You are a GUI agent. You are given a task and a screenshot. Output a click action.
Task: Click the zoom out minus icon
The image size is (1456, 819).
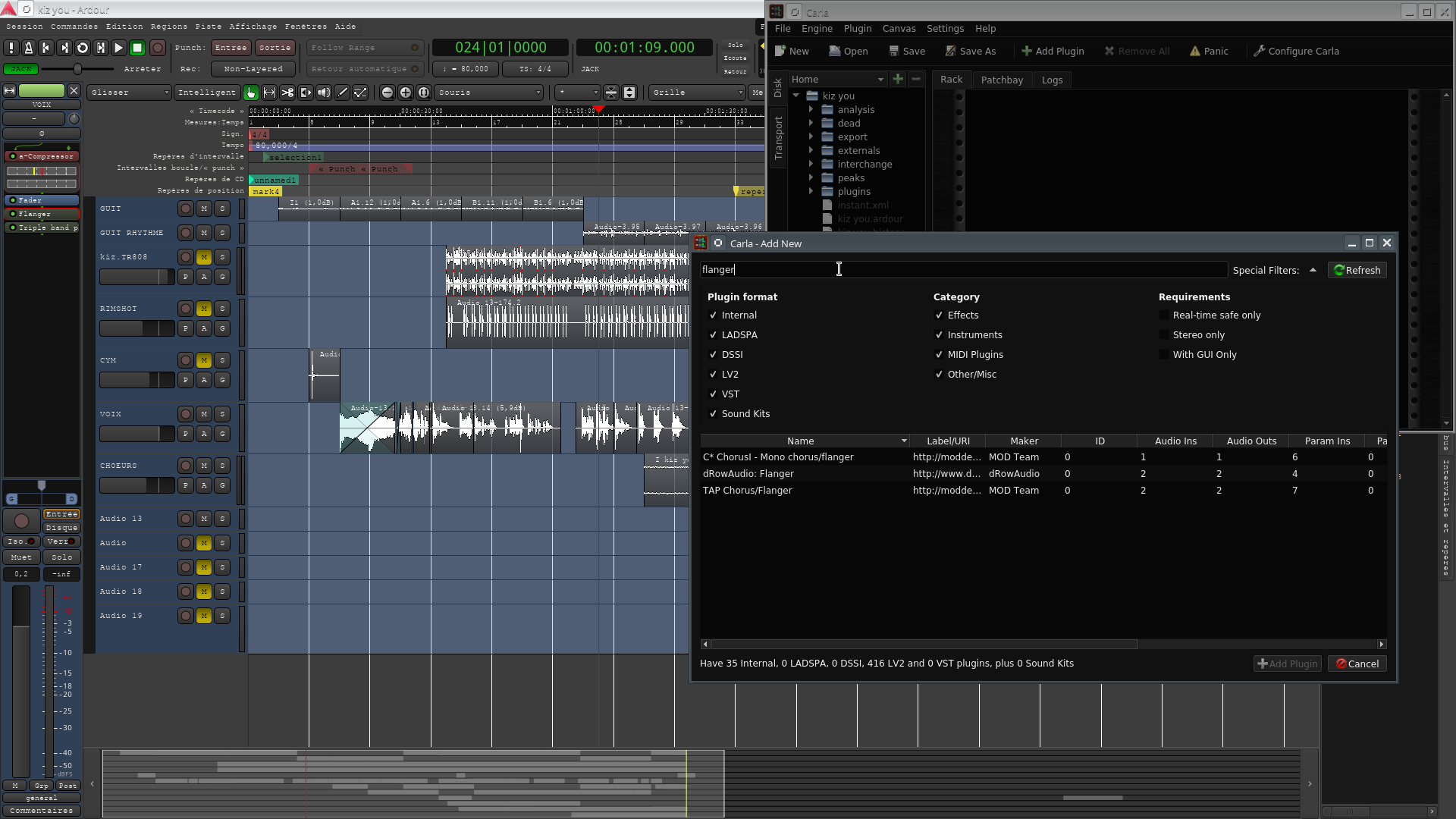388,93
